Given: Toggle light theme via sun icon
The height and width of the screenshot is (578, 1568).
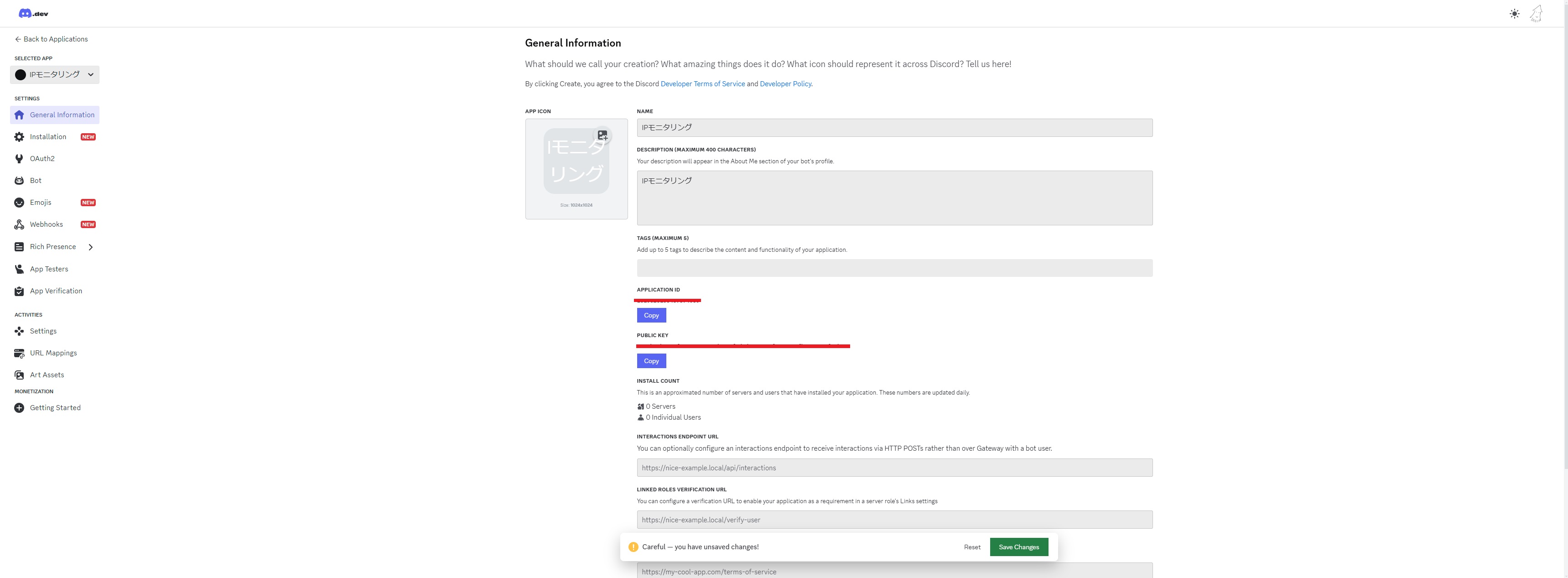Looking at the screenshot, I should pyautogui.click(x=1515, y=13).
